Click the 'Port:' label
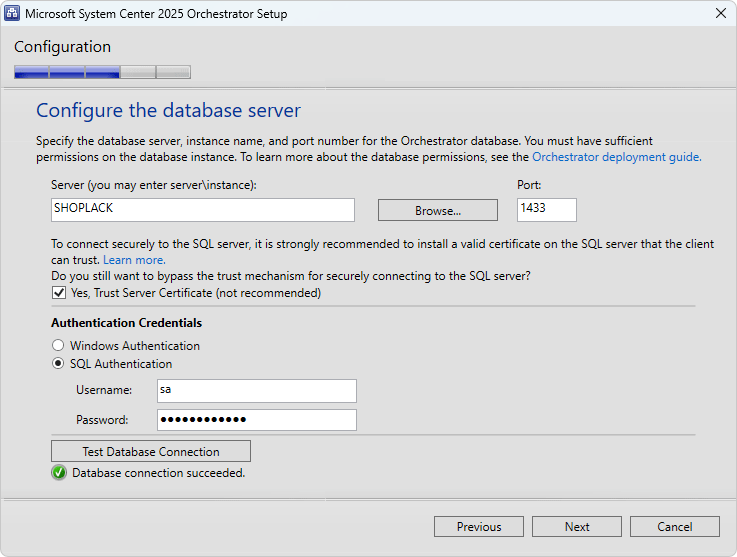This screenshot has height=557, width=737. point(529,185)
